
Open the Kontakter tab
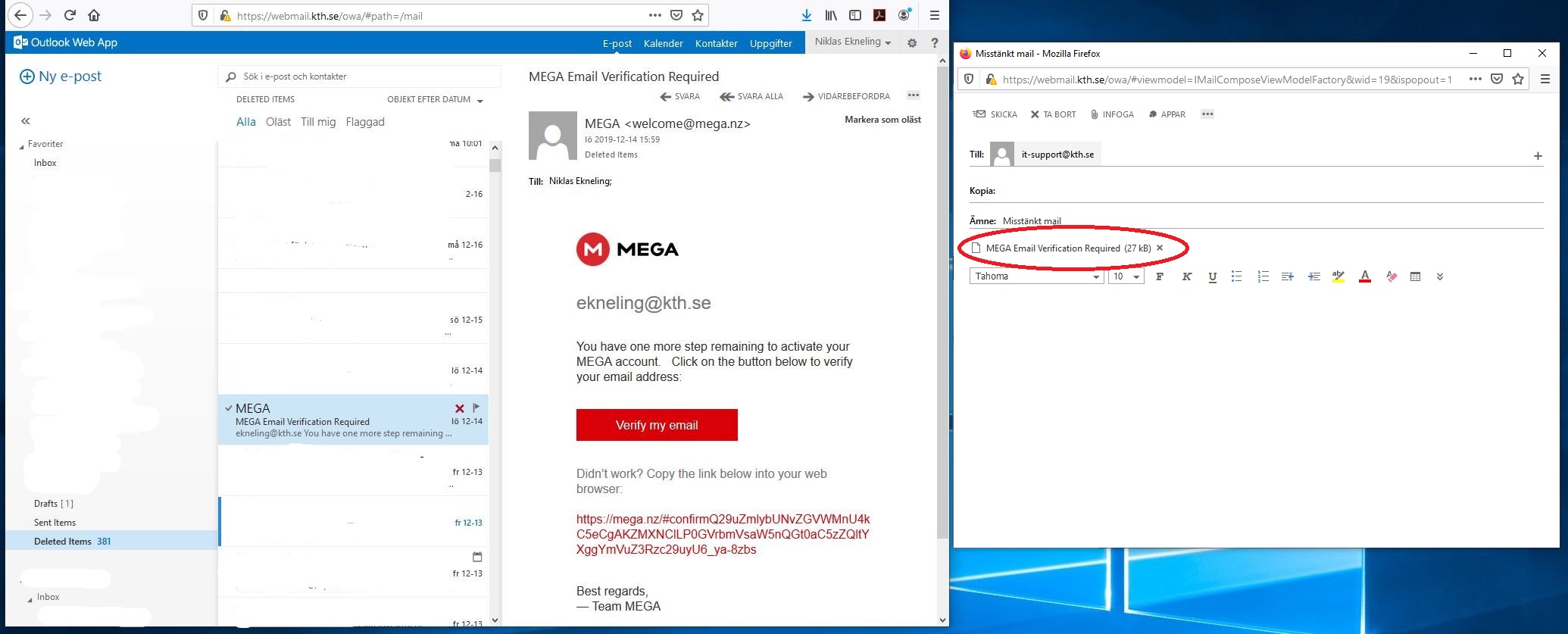717,43
